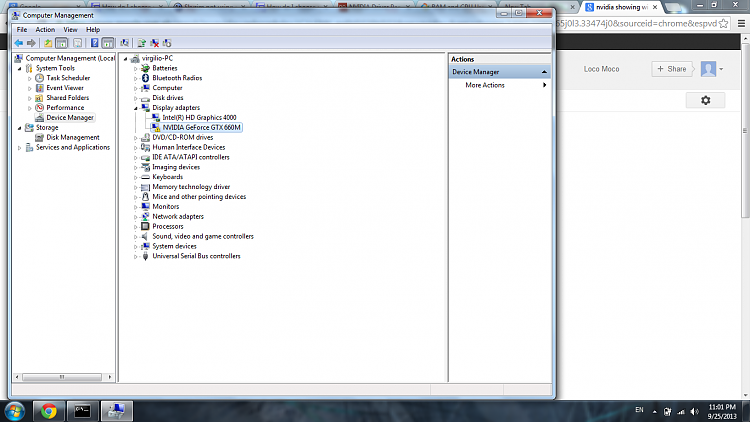
Task: Click right arrow of console tree horizontal scrollbar
Action: pos(110,377)
